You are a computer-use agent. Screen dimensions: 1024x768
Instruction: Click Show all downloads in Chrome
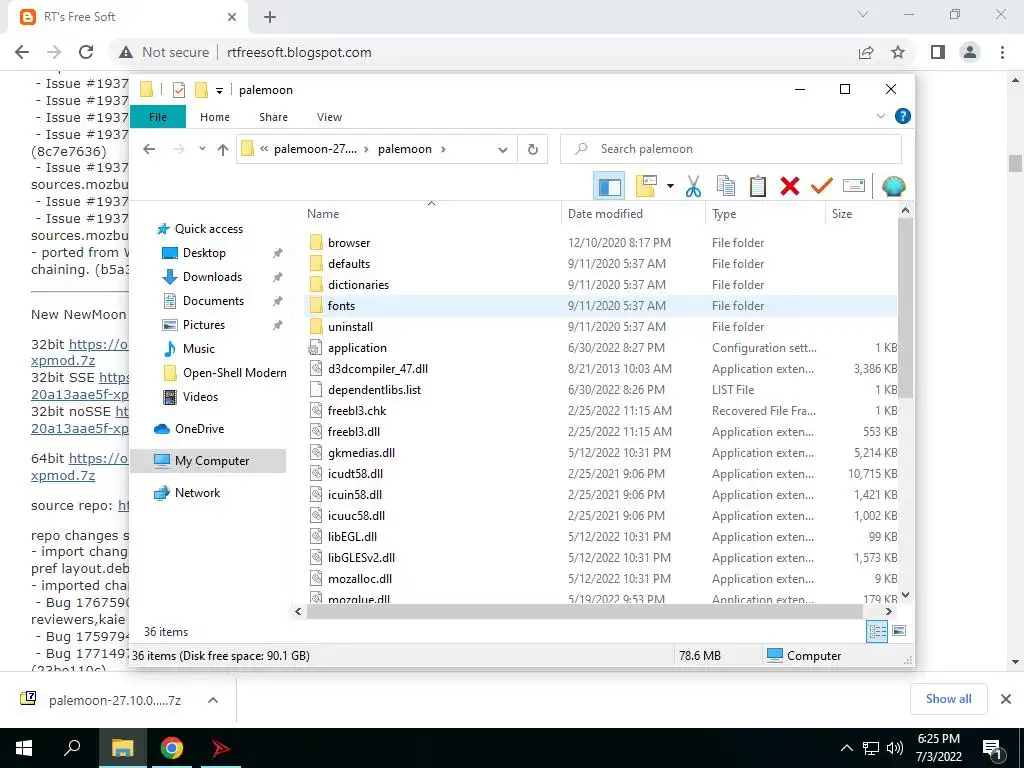coord(948,699)
